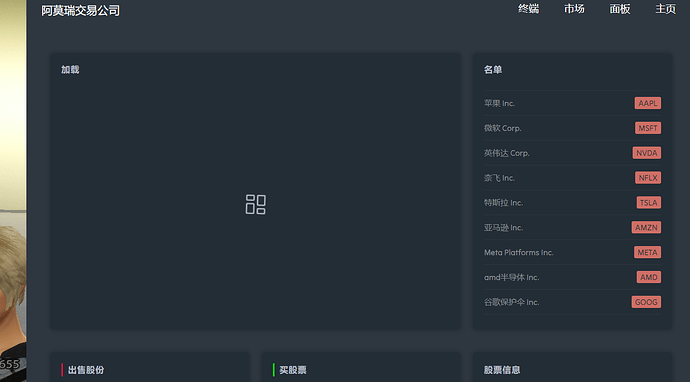This screenshot has height=382, width=690.
Task: Choose the NVDA ticker badge
Action: coord(647,153)
